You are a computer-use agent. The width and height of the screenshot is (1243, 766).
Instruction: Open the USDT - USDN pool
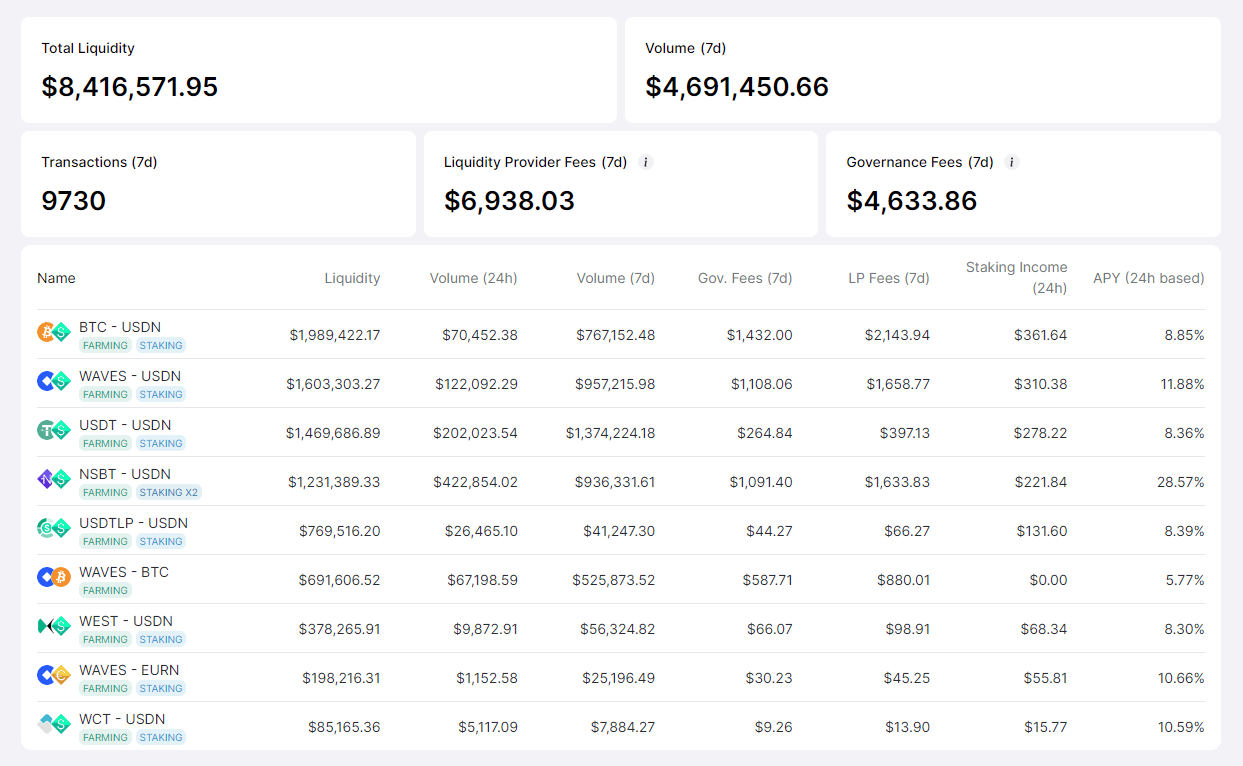(x=620, y=432)
